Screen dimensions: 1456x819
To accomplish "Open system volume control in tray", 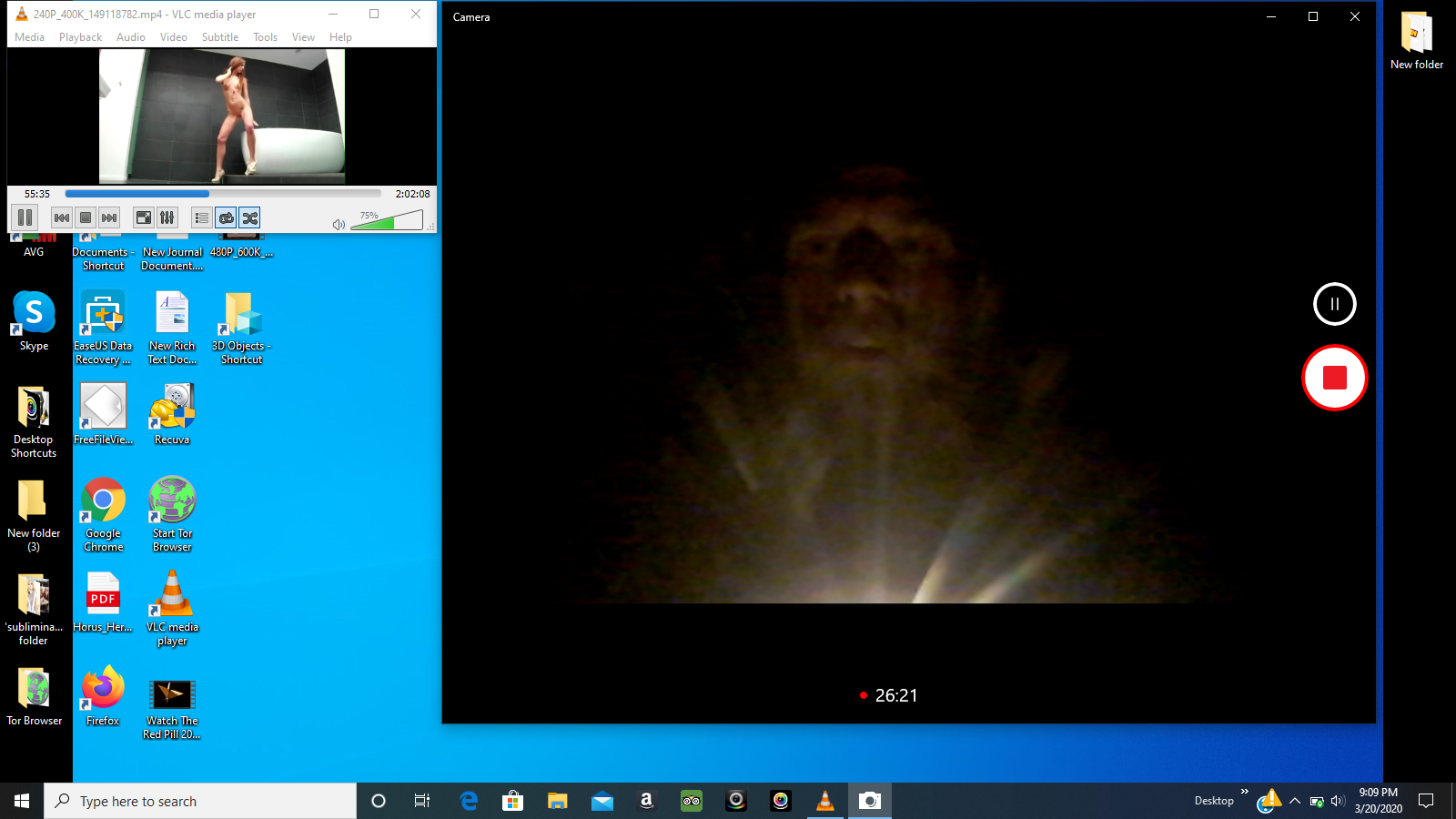I will pos(1338,801).
